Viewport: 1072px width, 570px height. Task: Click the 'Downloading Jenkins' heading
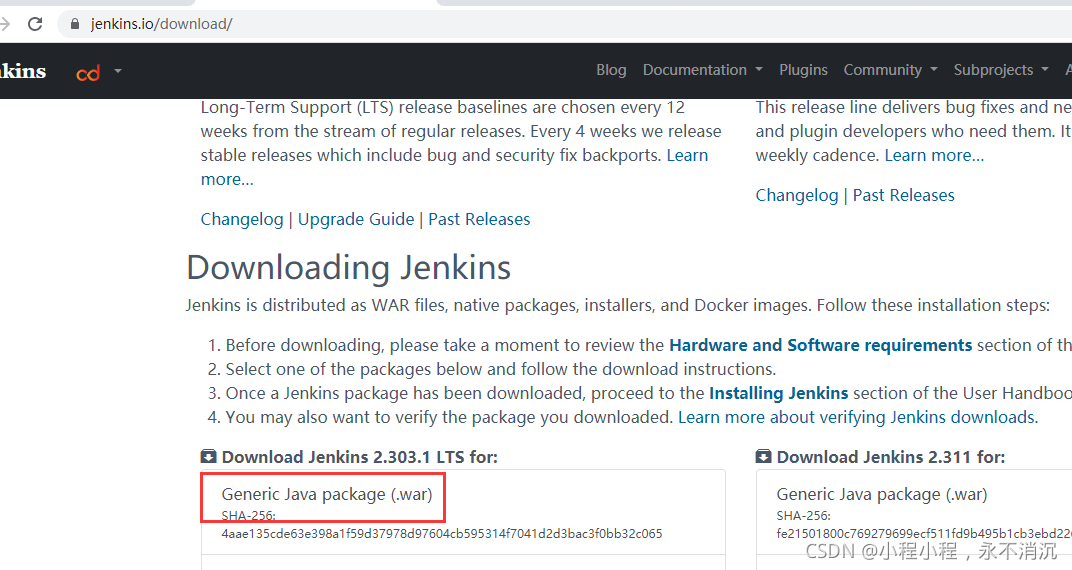349,267
